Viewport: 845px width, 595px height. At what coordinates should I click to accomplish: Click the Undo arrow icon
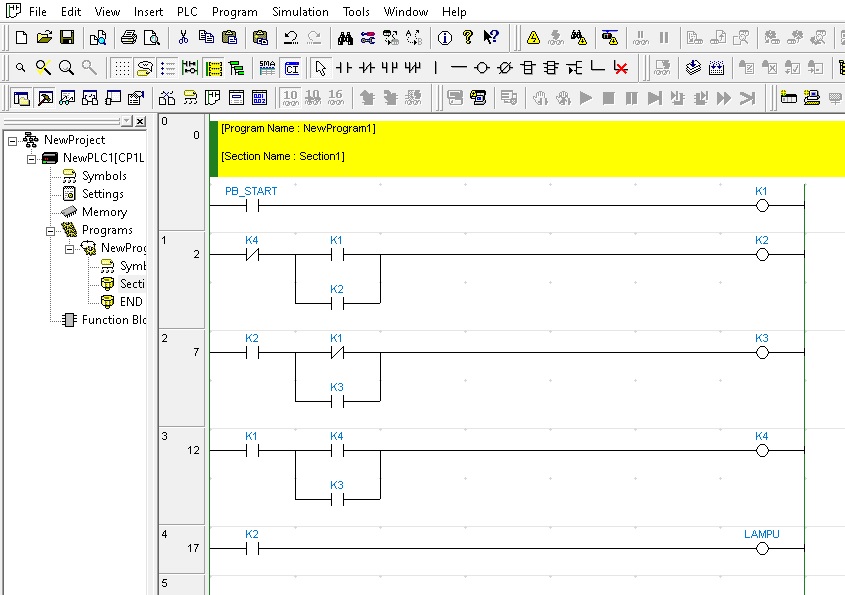pos(291,38)
